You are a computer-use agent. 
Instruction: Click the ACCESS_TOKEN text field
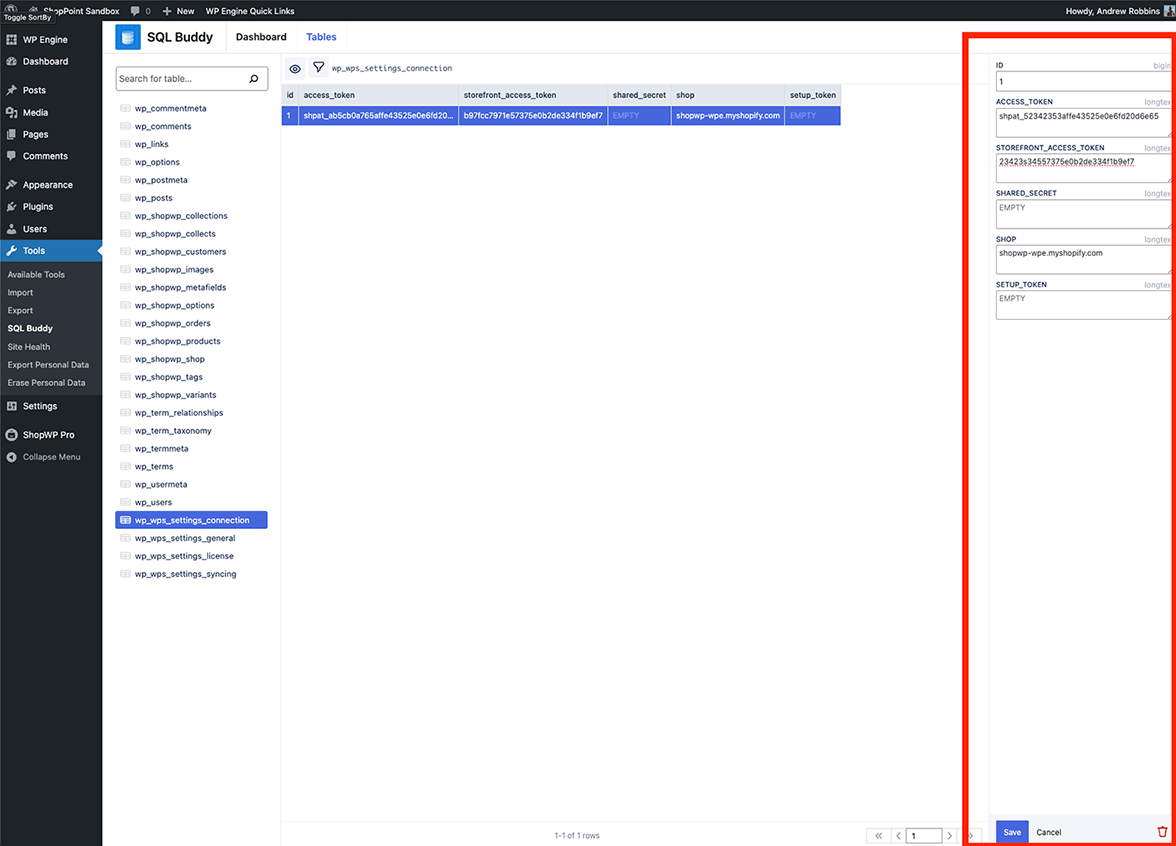pyautogui.click(x=1083, y=122)
